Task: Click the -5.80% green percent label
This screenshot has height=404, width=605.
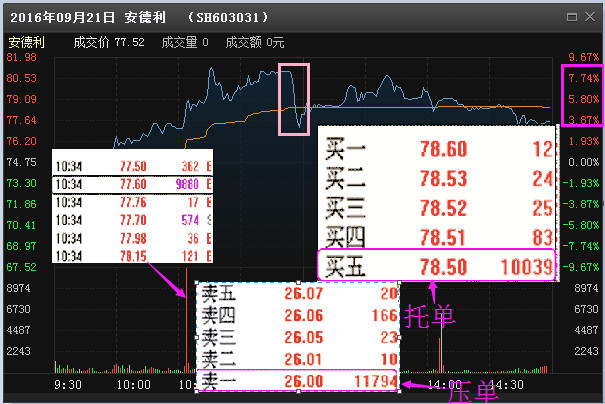Action: click(581, 225)
